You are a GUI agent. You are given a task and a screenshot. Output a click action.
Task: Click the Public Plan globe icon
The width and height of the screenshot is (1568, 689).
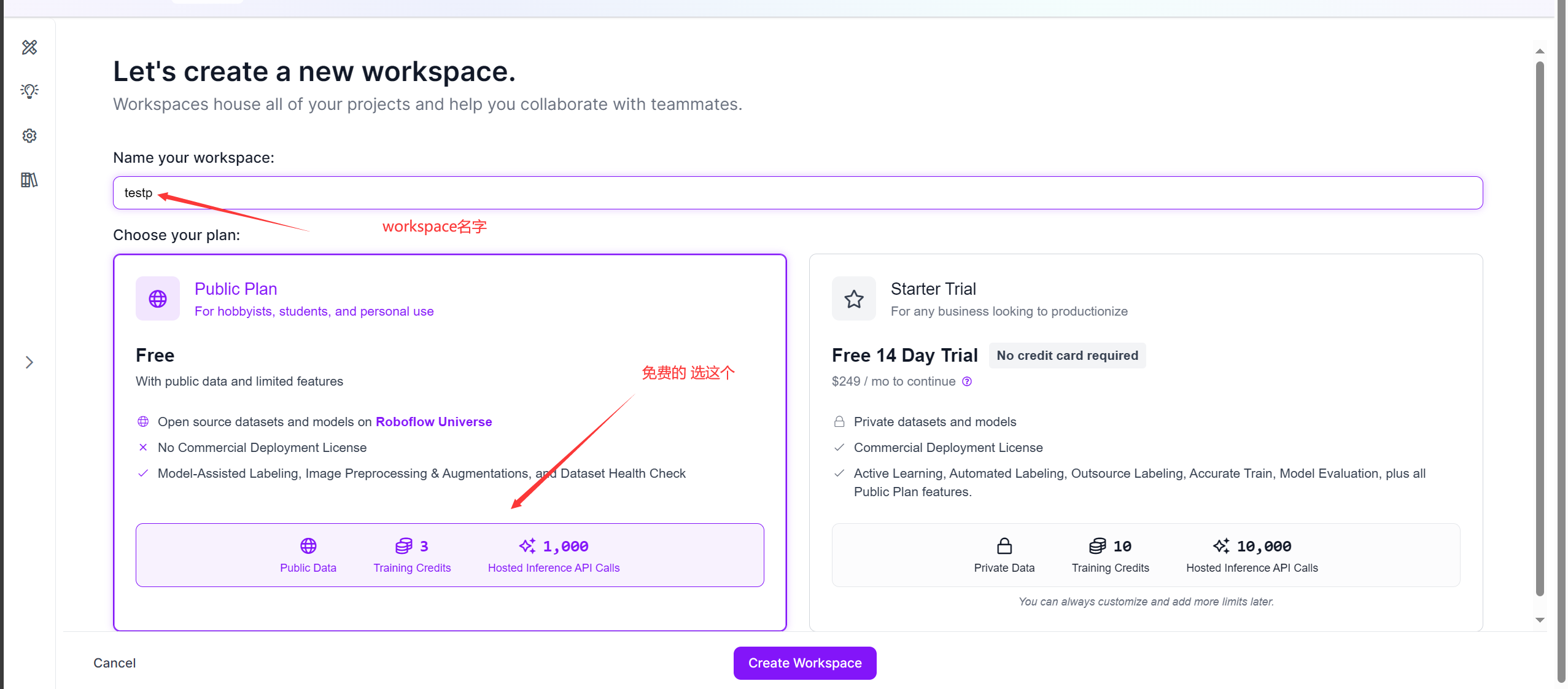click(158, 298)
